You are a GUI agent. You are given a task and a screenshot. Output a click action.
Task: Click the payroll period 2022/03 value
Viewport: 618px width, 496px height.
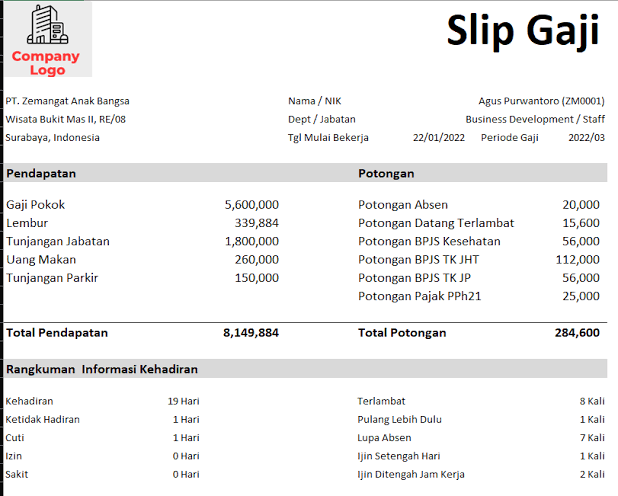586,138
